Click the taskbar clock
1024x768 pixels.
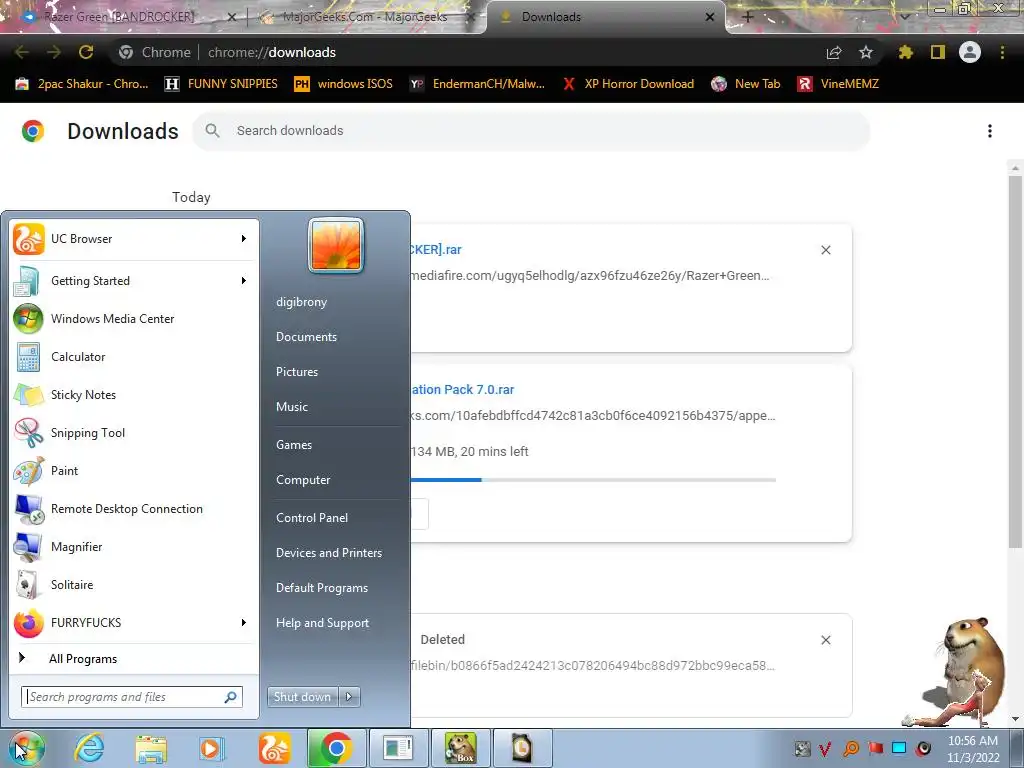point(973,749)
